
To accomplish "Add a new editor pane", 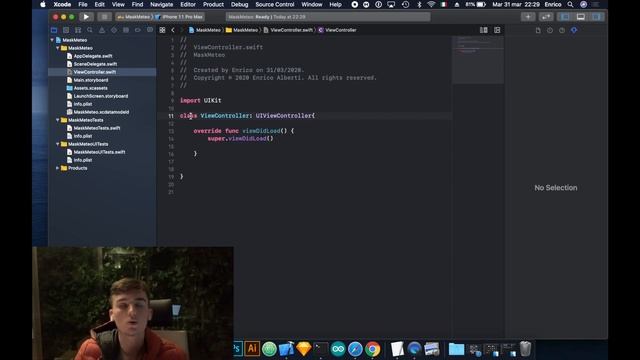I will tap(497, 30).
